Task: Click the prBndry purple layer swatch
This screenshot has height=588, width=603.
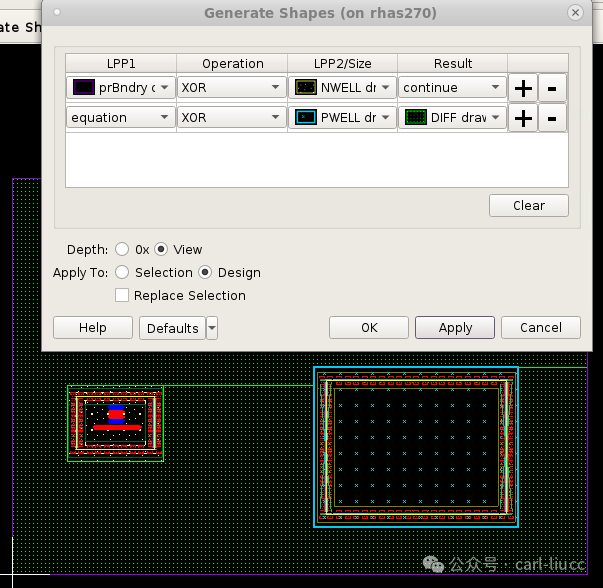Action: point(84,87)
